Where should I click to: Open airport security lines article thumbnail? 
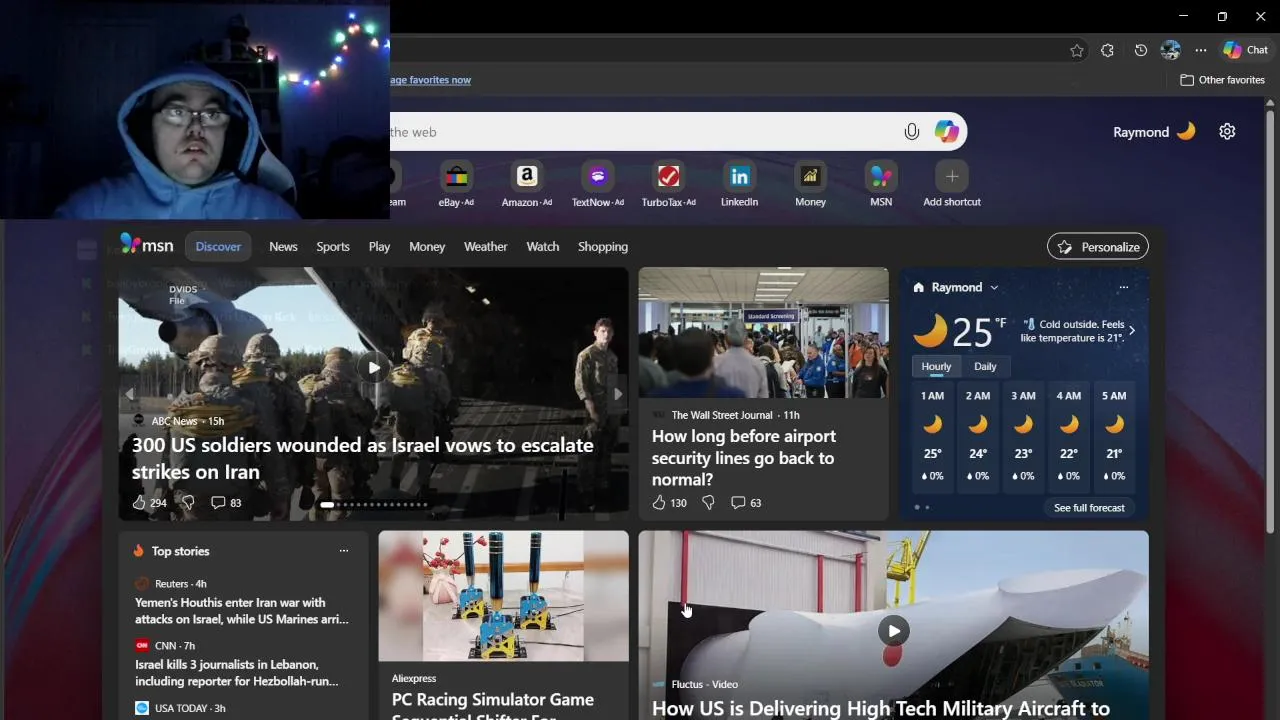[763, 333]
